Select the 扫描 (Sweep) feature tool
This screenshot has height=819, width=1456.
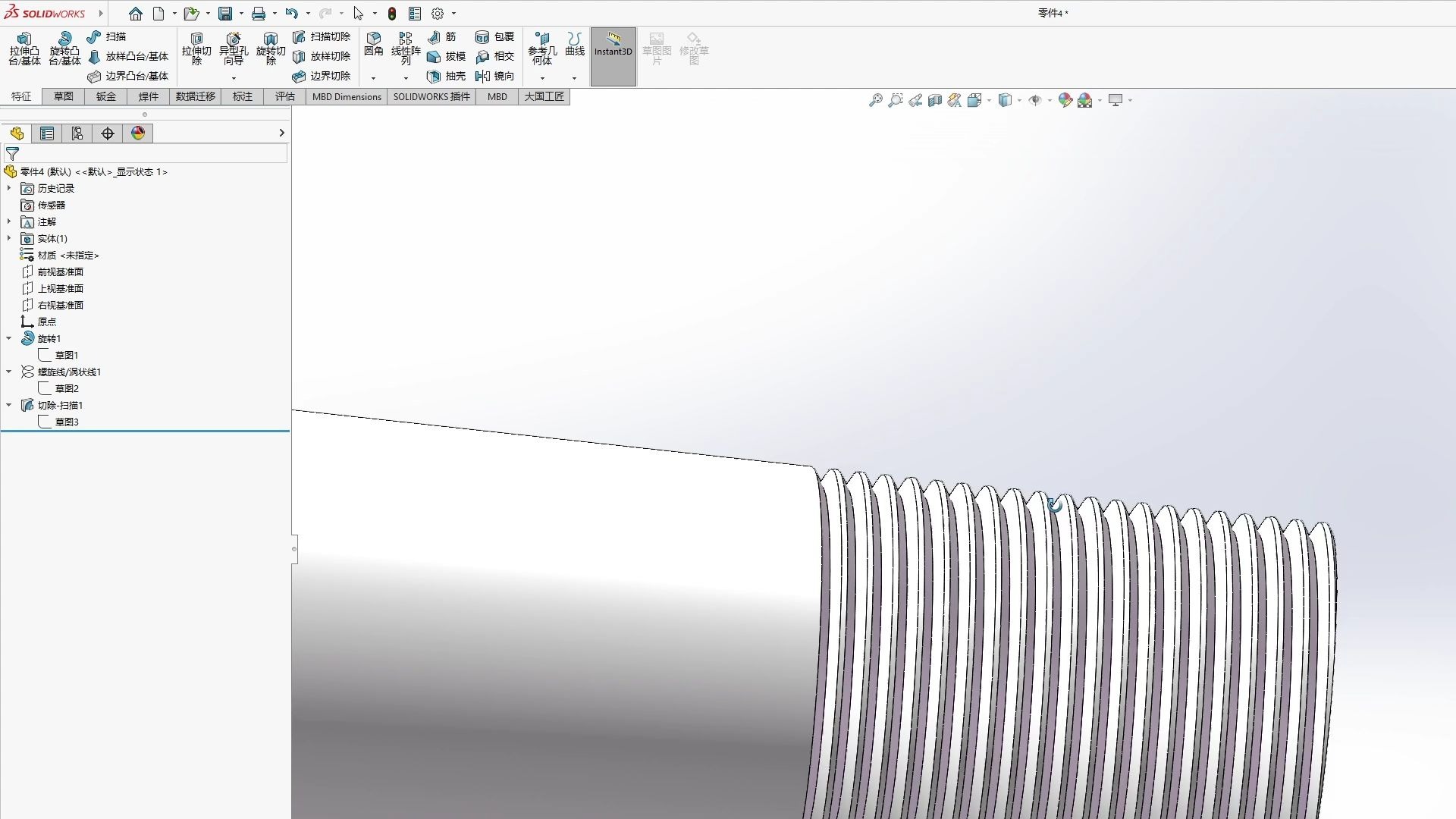click(x=115, y=36)
